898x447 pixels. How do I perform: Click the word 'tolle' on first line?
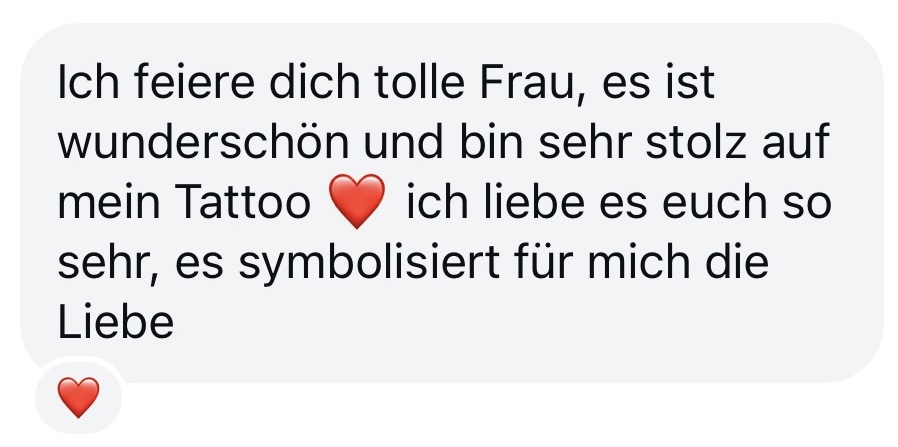pos(419,82)
